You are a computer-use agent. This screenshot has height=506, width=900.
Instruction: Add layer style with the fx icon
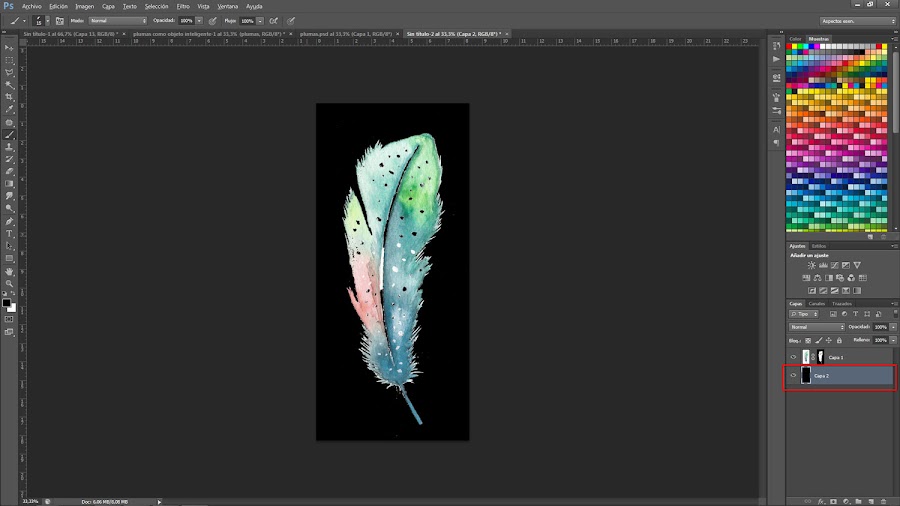820,500
